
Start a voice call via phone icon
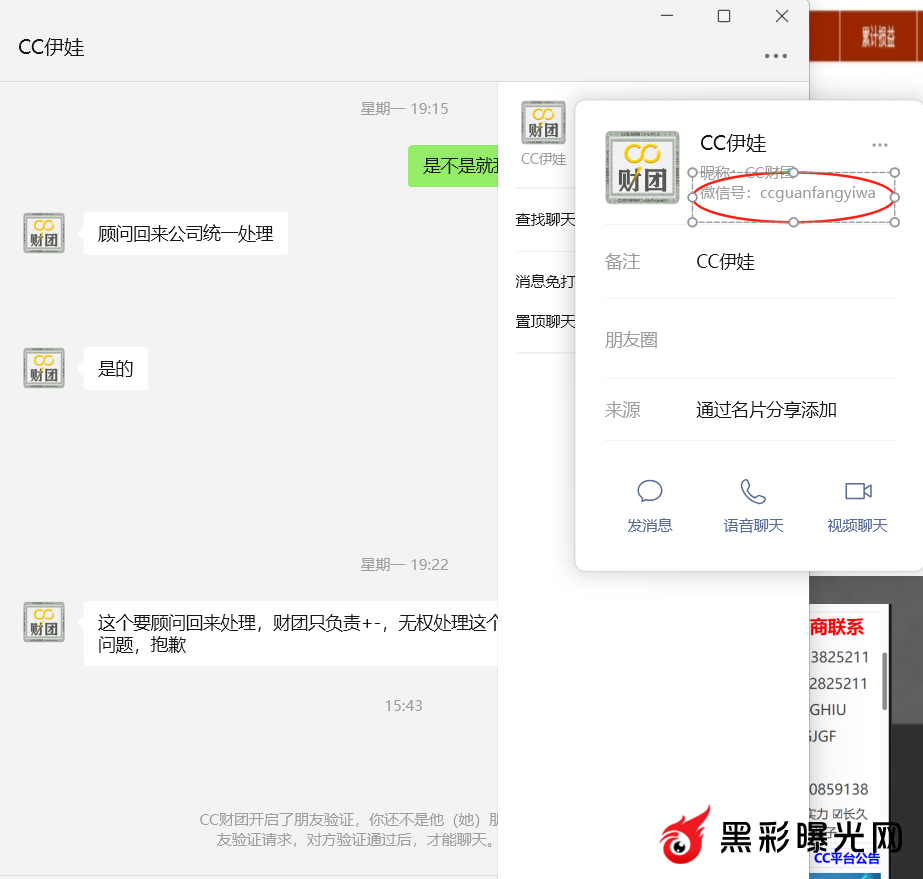(x=753, y=491)
